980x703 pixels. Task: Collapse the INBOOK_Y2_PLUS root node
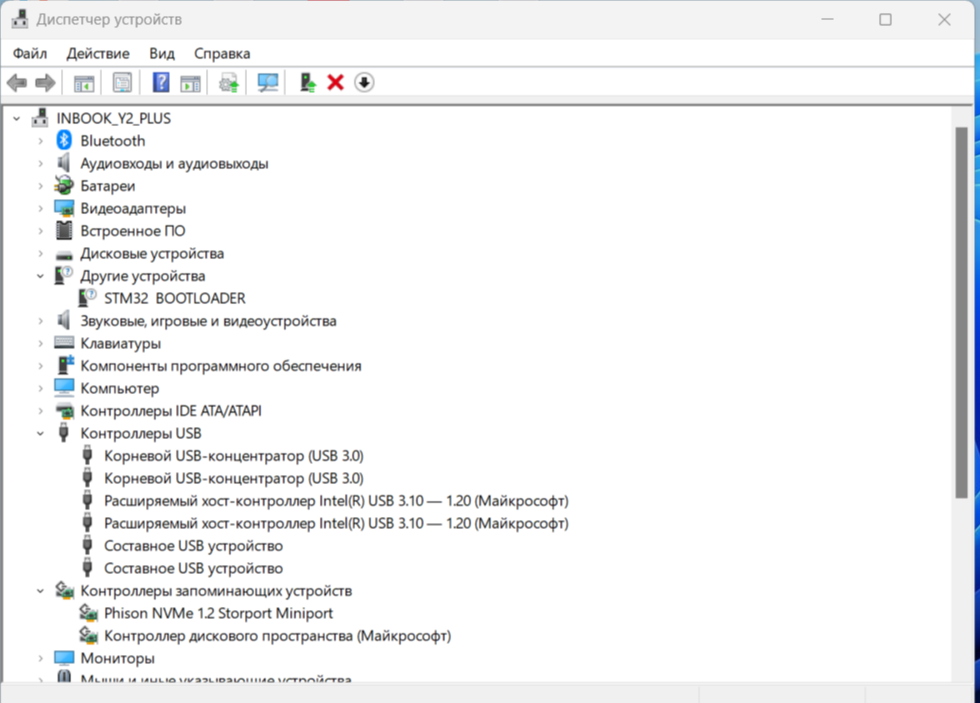(16, 118)
